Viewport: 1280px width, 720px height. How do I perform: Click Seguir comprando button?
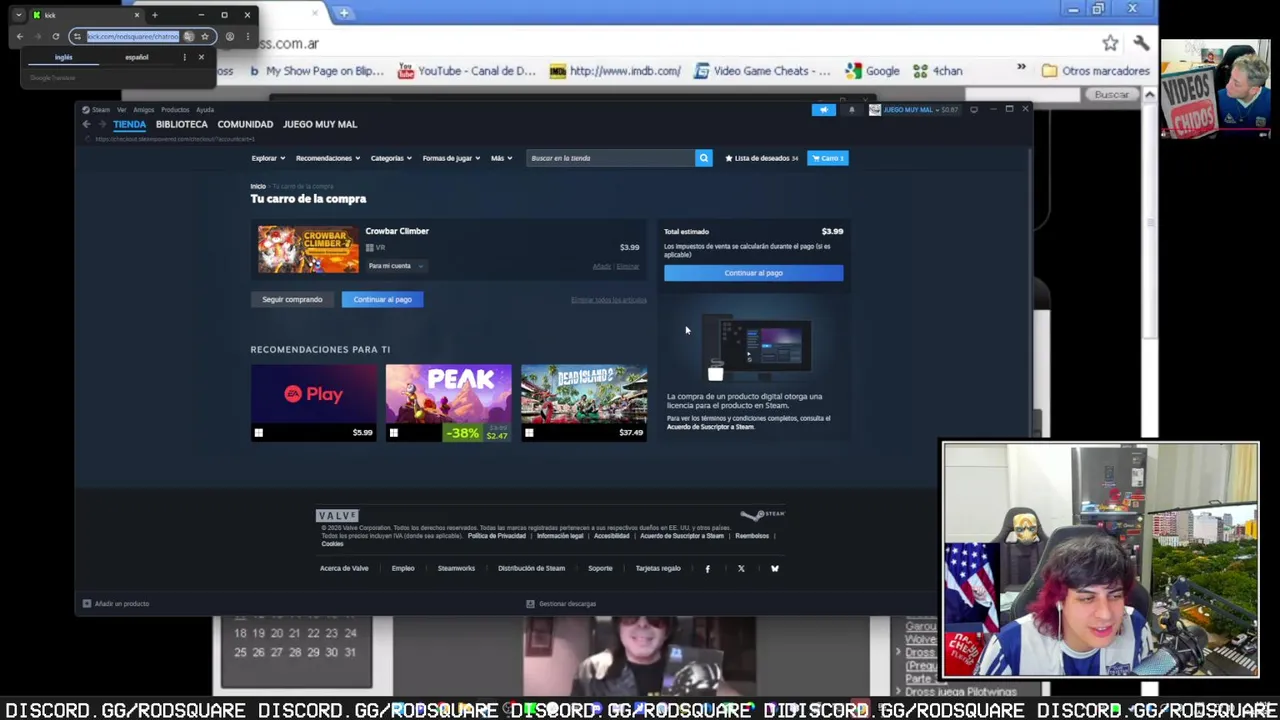292,299
